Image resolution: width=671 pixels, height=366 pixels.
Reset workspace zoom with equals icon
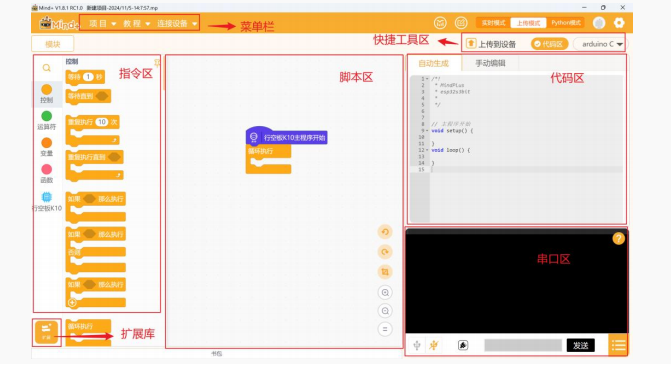[x=385, y=329]
